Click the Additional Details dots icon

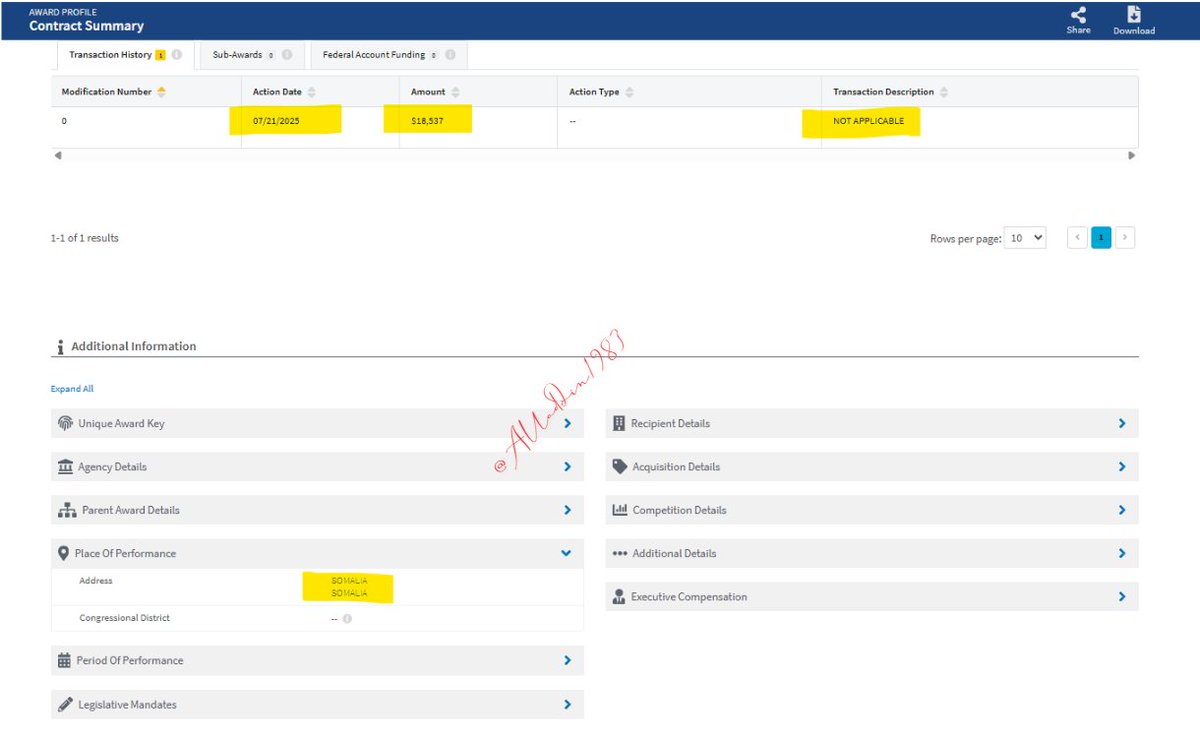click(620, 553)
